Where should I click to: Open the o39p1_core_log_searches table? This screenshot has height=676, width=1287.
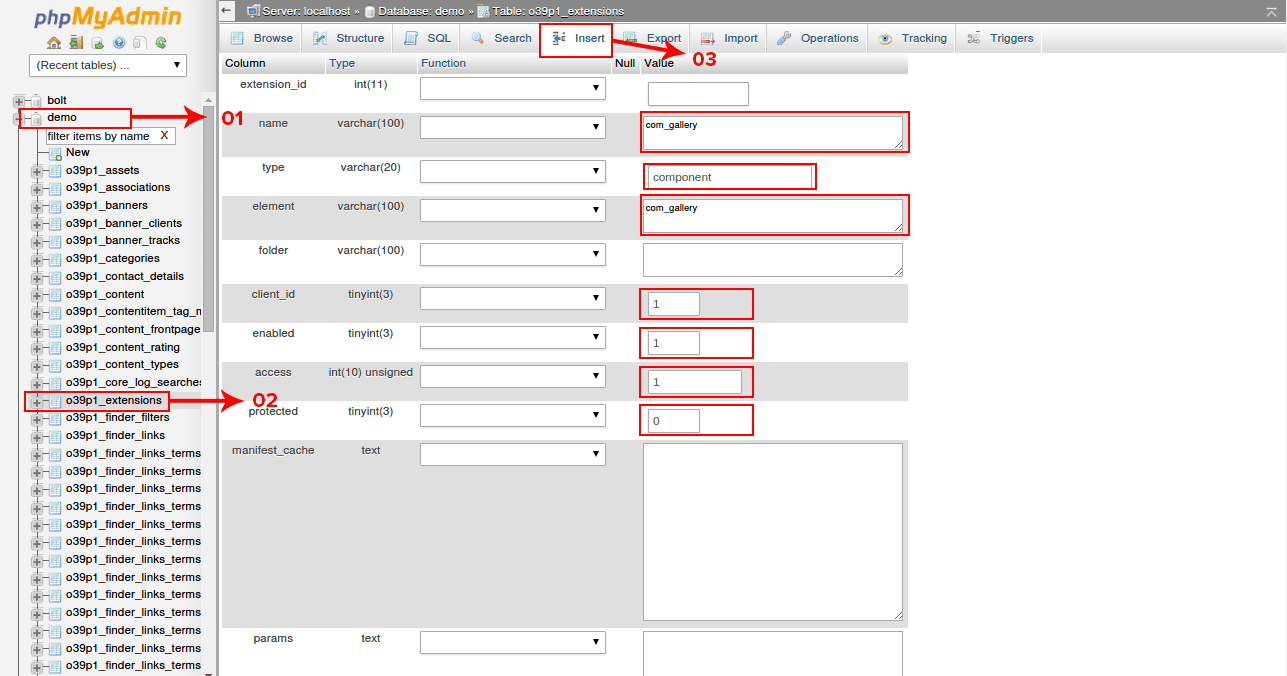point(134,383)
